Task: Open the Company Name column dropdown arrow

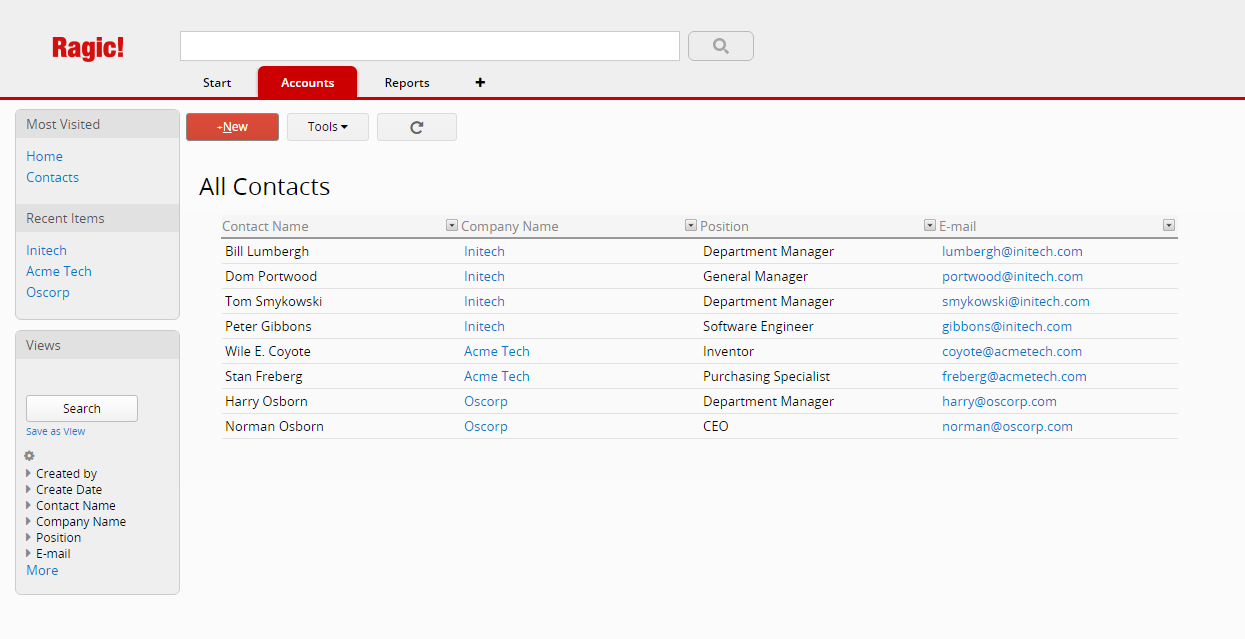Action: click(x=691, y=226)
